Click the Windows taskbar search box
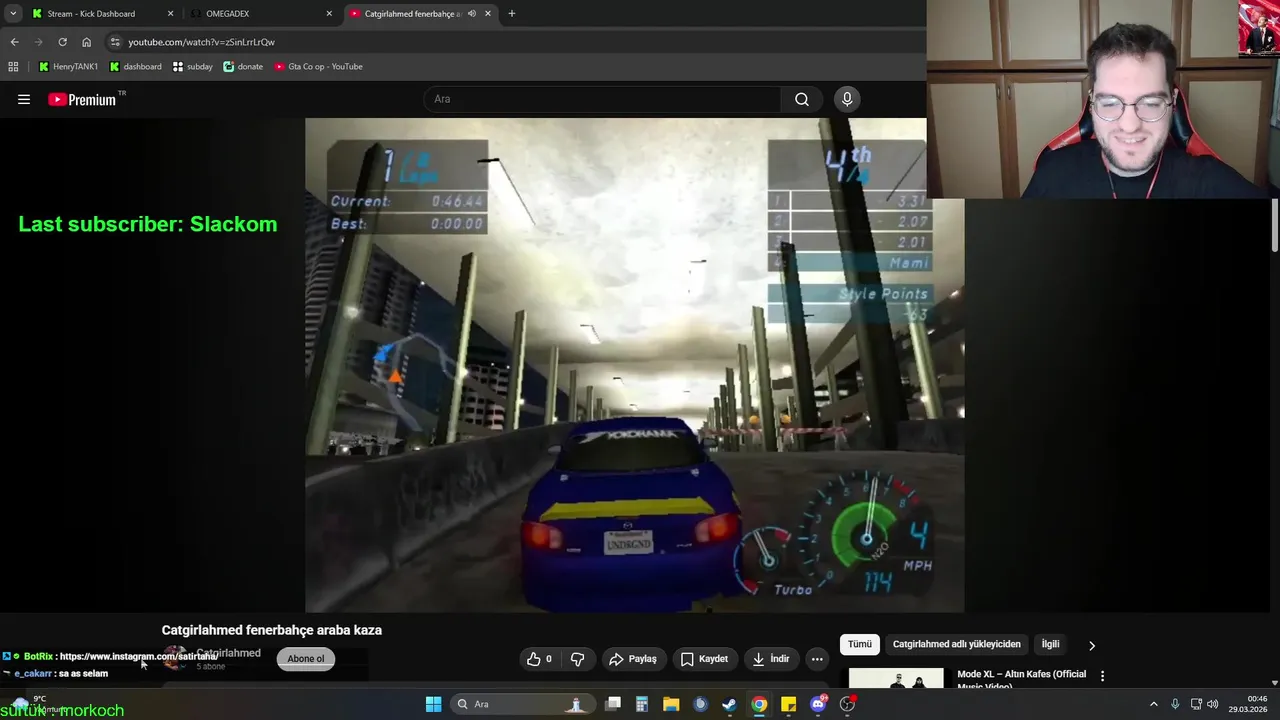 (521, 704)
